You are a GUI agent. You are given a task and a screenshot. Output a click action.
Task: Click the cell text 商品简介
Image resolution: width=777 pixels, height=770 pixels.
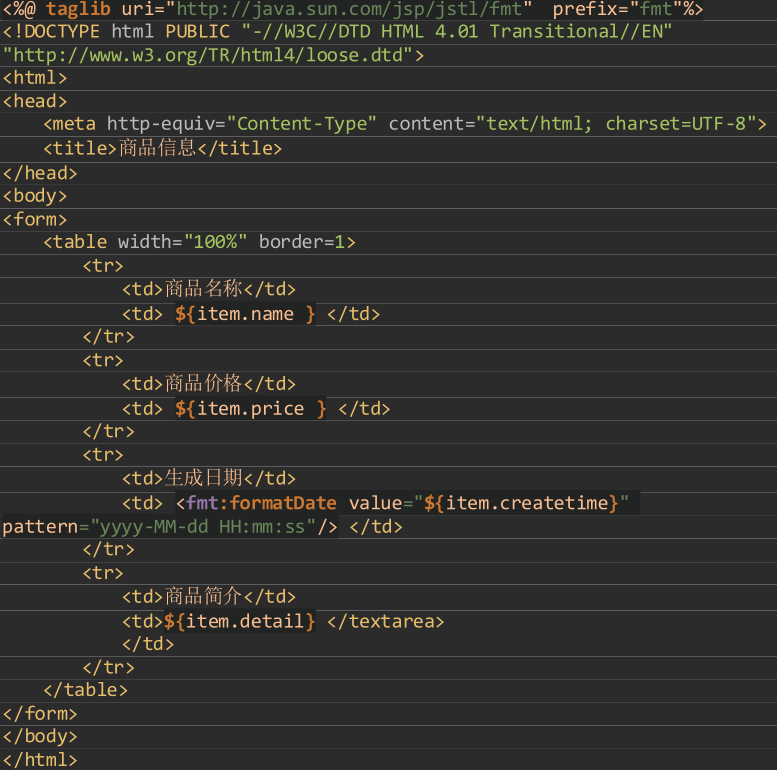coord(203,597)
